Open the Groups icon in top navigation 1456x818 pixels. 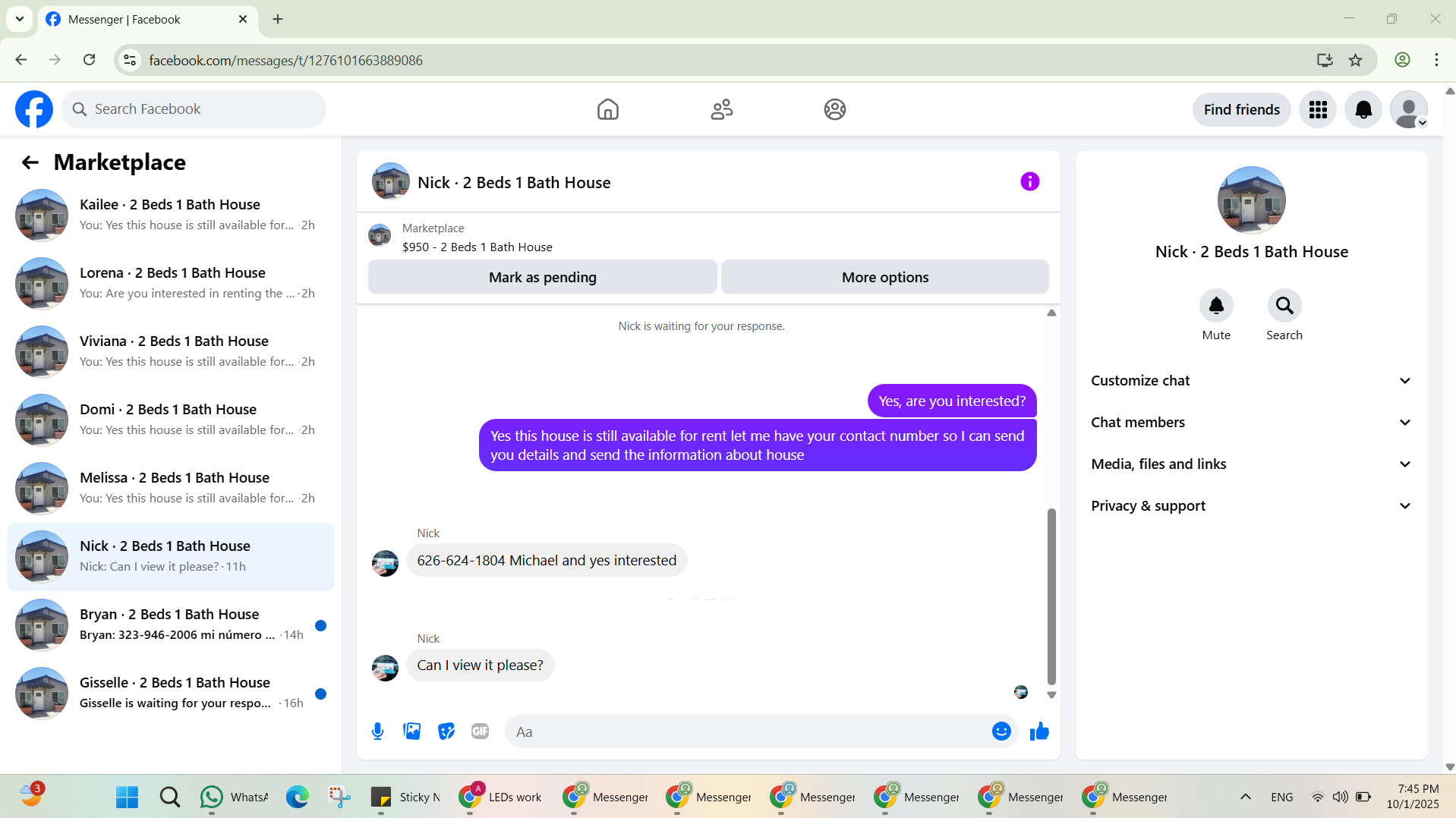[x=835, y=109]
